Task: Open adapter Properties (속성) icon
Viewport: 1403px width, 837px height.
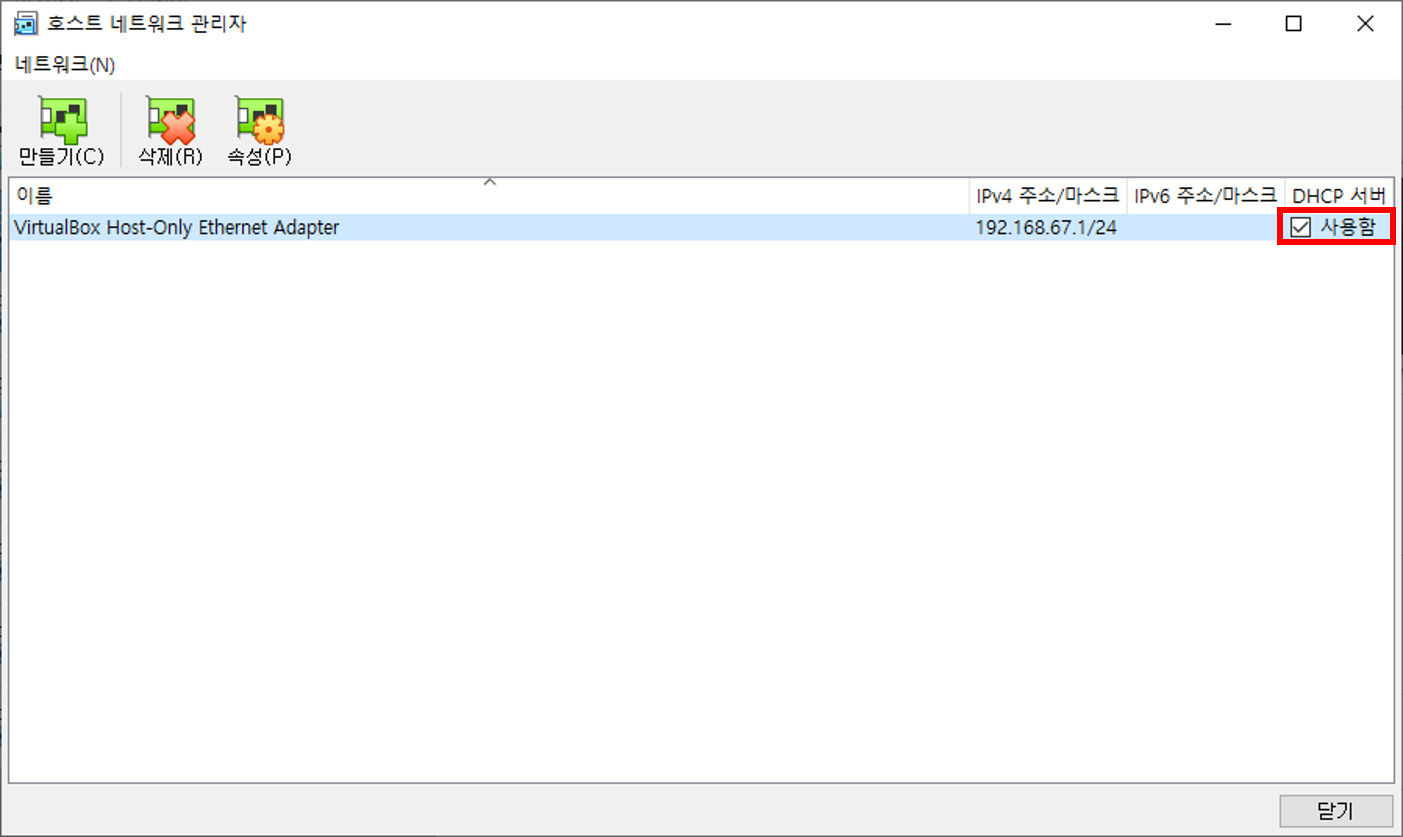Action: tap(259, 120)
